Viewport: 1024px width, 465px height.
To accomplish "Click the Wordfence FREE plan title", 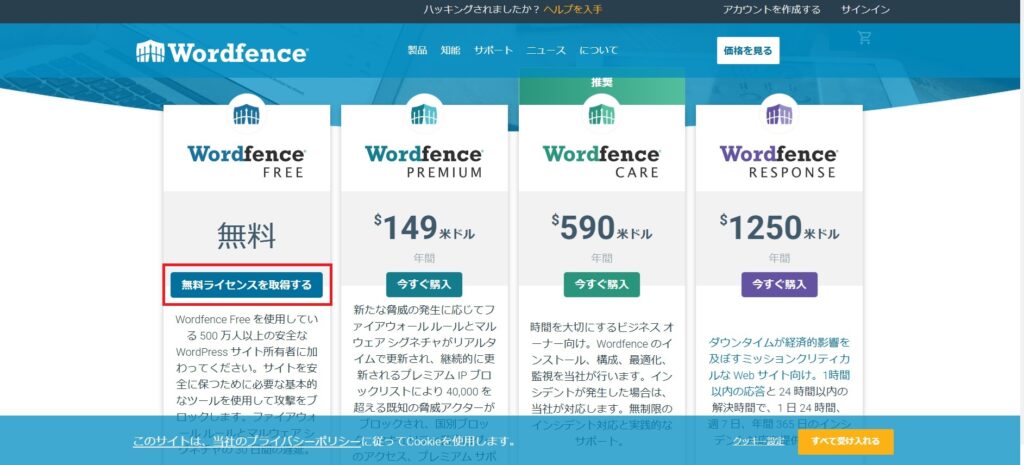I will (x=246, y=161).
